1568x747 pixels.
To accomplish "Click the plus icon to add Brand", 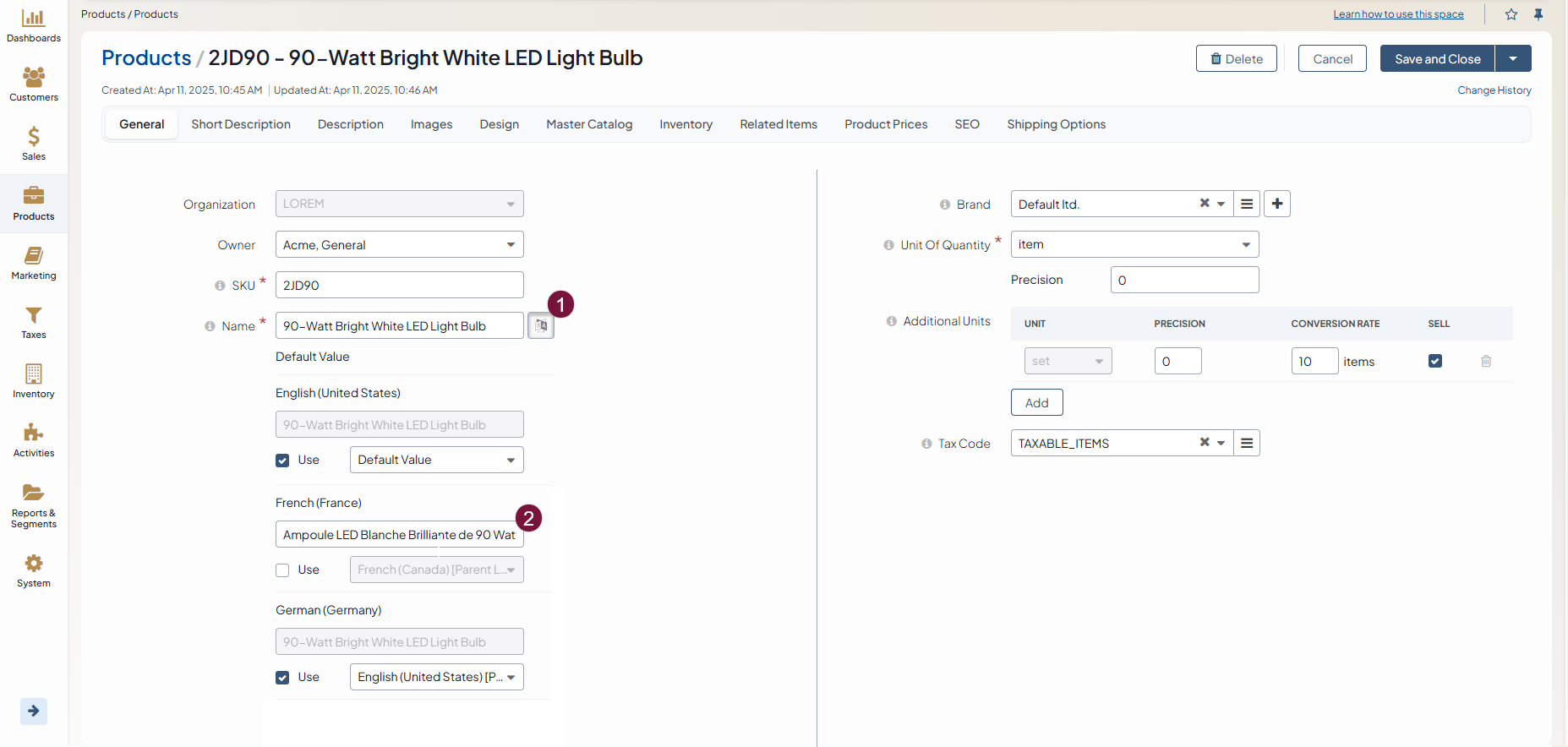I will (x=1277, y=204).
